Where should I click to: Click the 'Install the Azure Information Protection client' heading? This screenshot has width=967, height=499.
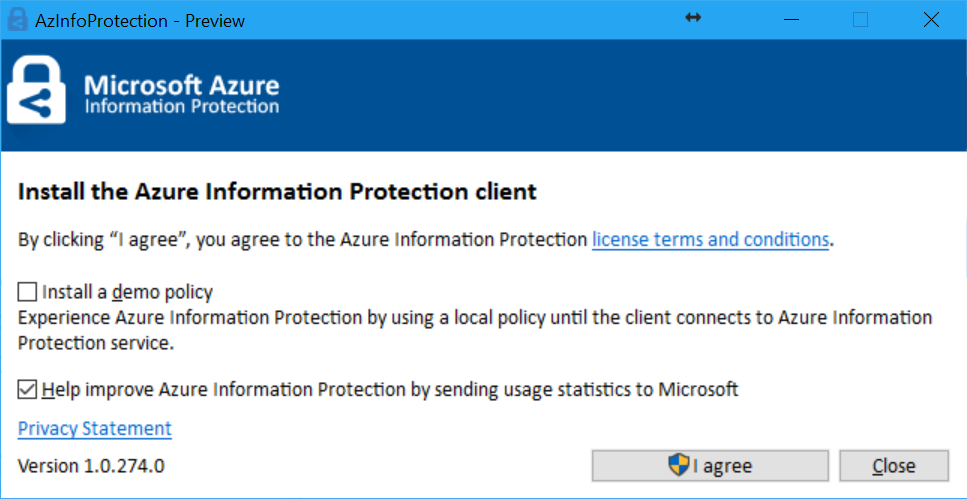[x=278, y=190]
